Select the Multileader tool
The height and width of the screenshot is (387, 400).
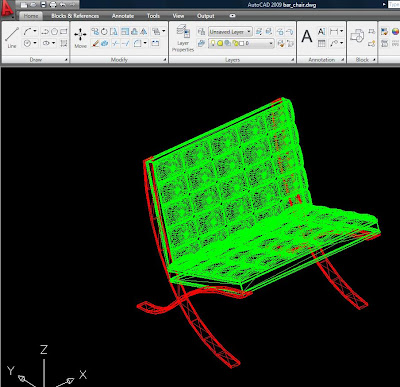[334, 43]
